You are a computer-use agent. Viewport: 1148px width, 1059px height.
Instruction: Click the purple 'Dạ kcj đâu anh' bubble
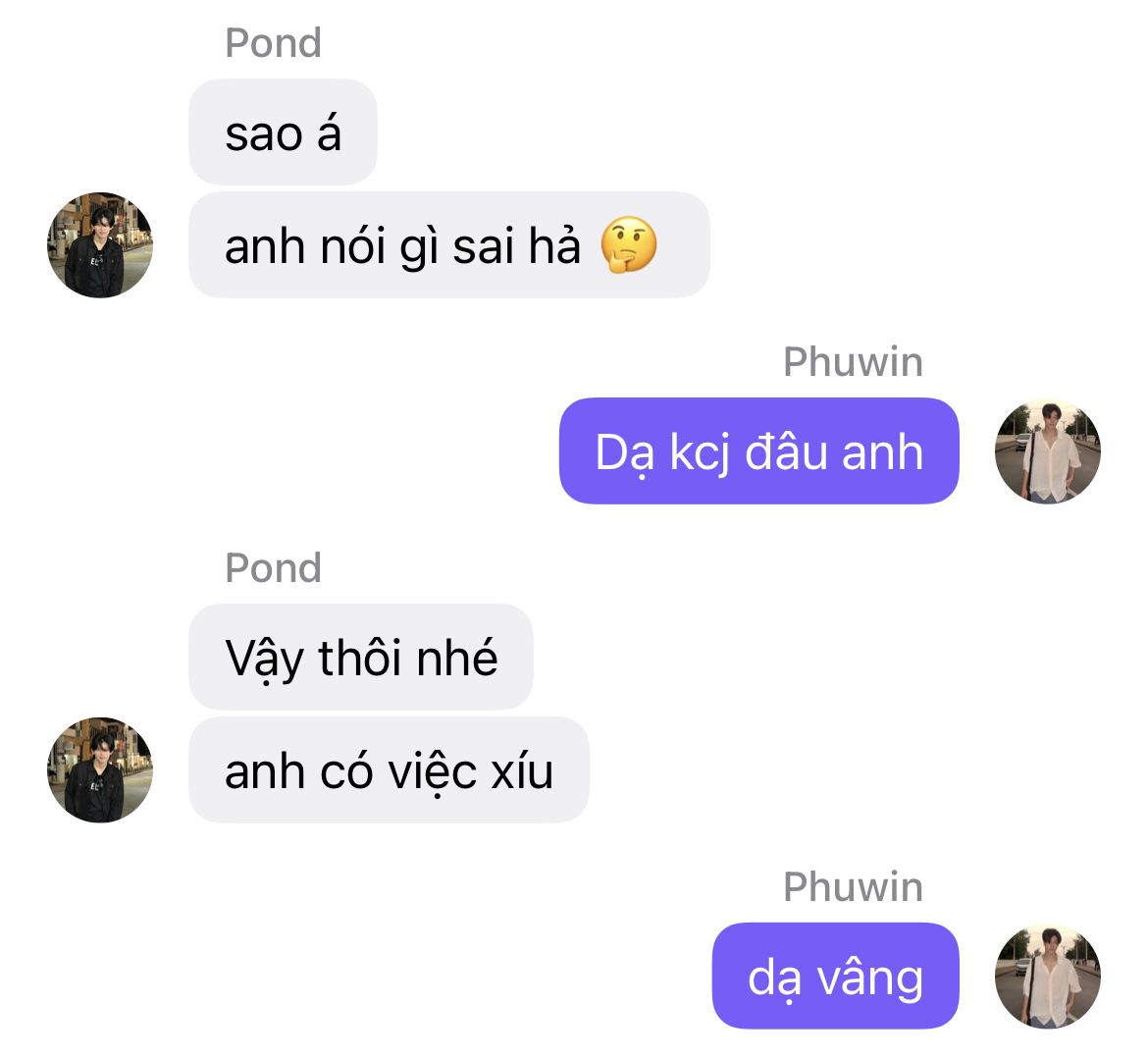point(759,451)
